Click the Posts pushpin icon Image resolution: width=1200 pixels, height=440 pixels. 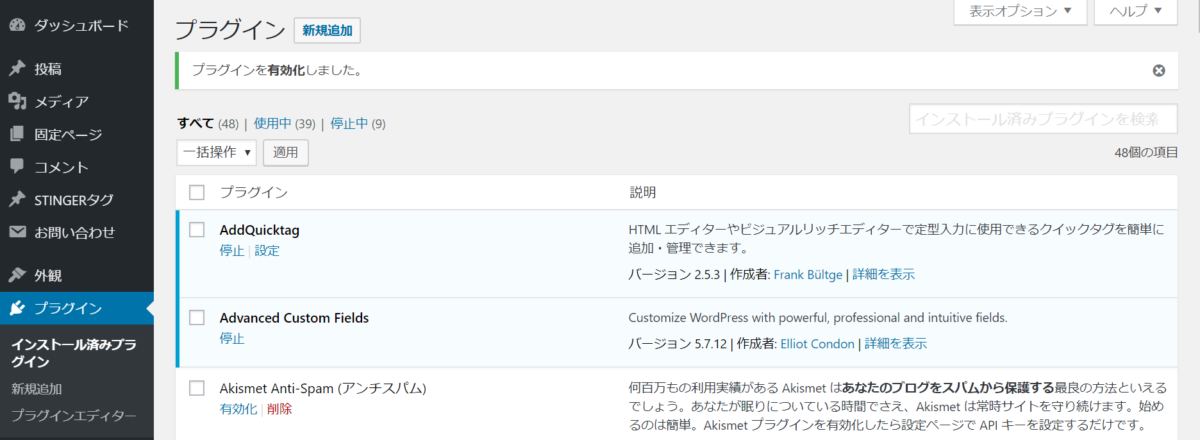click(17, 69)
